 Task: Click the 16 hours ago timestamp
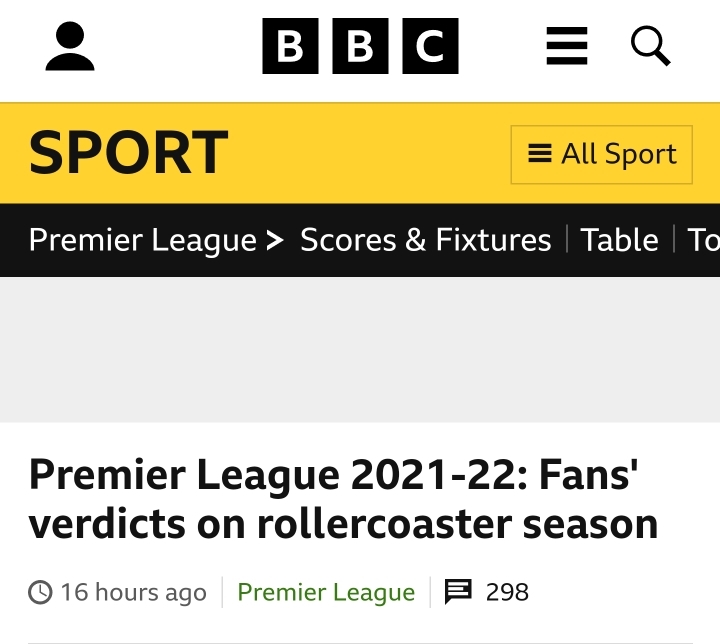134,592
